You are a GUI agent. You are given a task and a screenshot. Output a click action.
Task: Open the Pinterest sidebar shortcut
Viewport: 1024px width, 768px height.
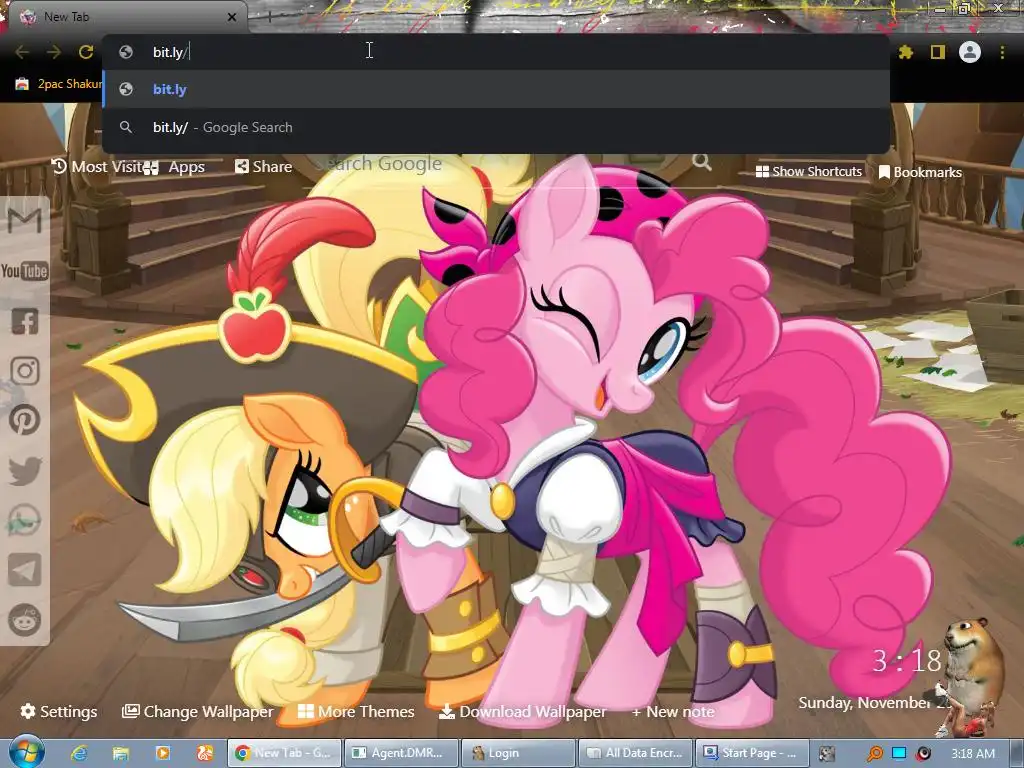[x=25, y=420]
